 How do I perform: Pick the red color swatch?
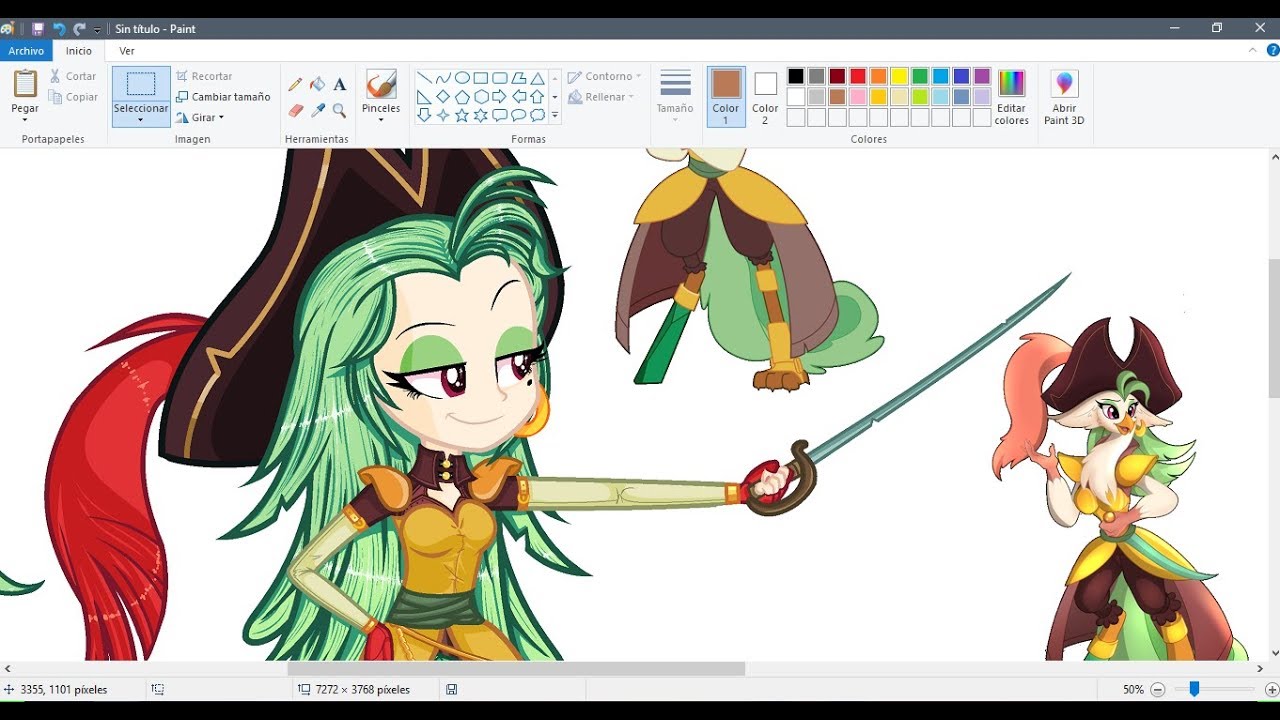coord(858,76)
